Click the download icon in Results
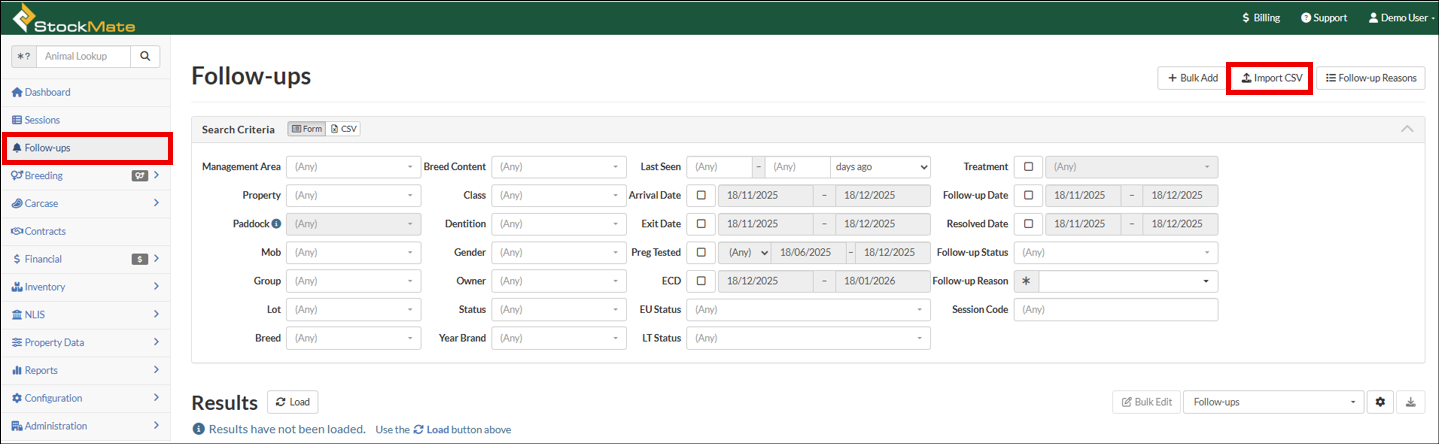1439x444 pixels. (x=1411, y=402)
